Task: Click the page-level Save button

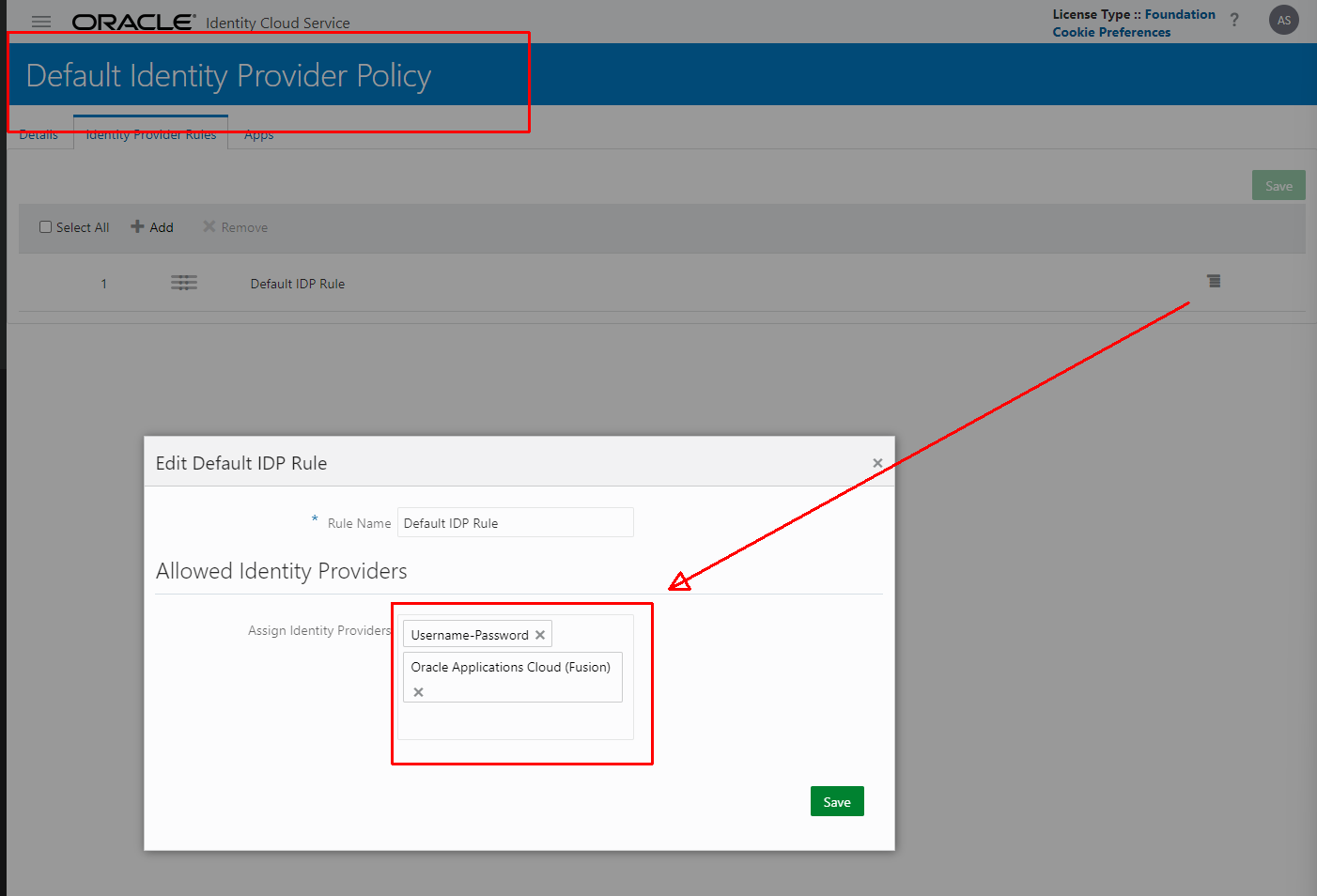Action: pos(1278,185)
